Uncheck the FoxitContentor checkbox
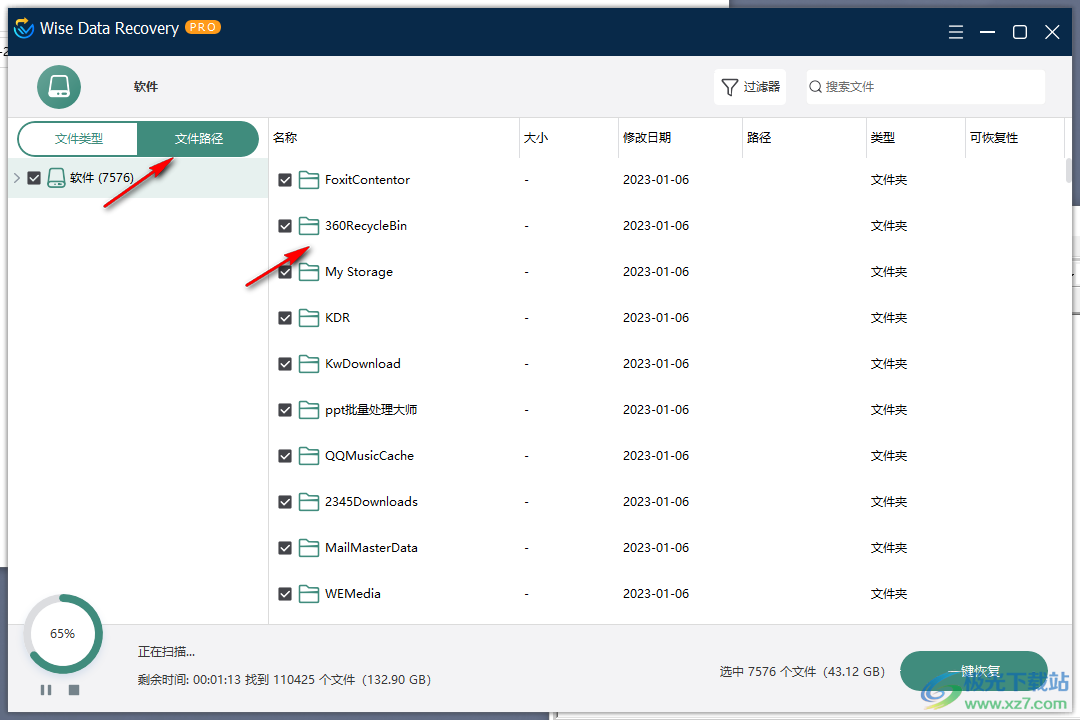Image resolution: width=1080 pixels, height=720 pixels. click(285, 180)
